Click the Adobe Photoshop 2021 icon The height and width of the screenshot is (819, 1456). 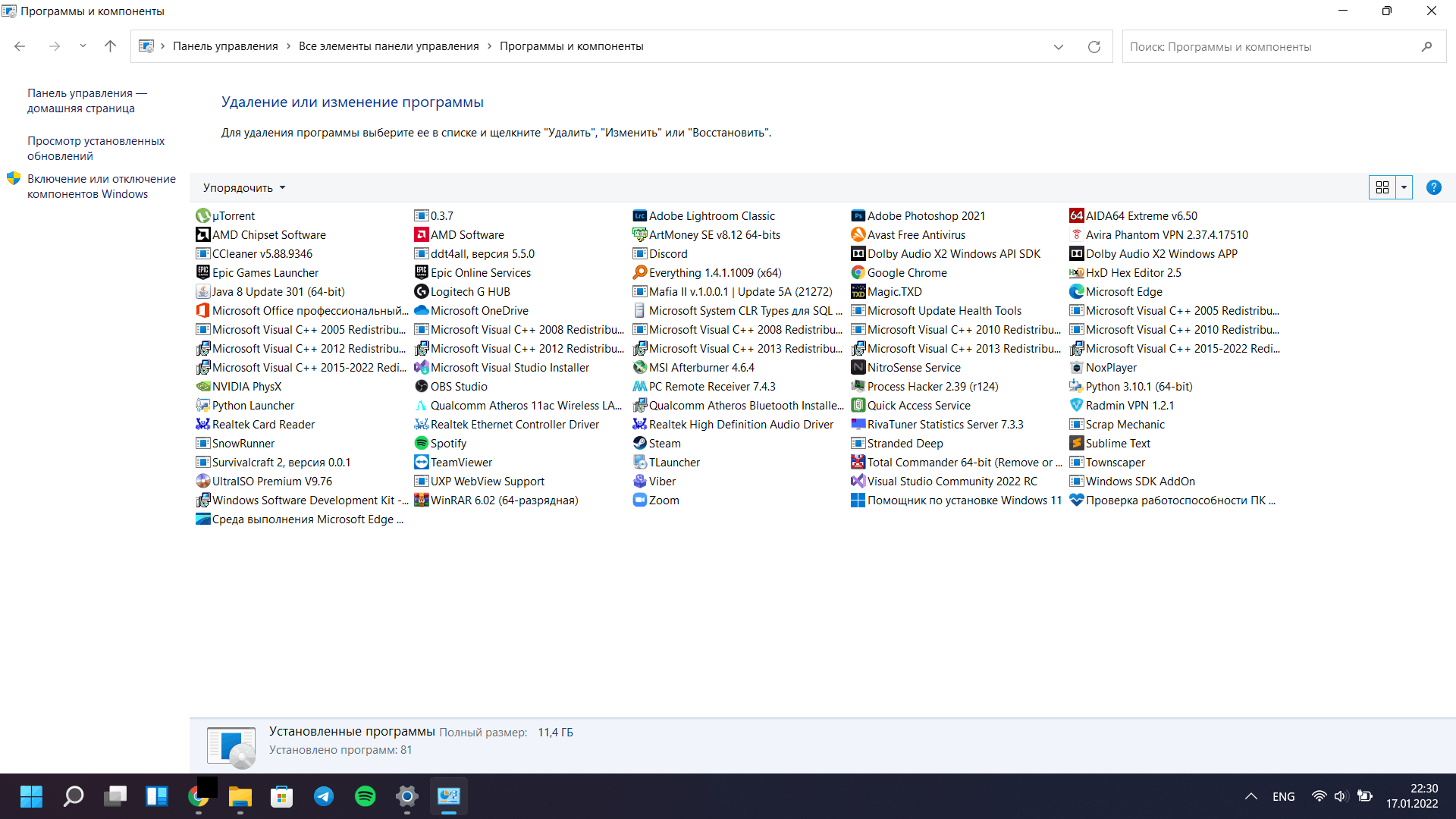pyautogui.click(x=858, y=216)
